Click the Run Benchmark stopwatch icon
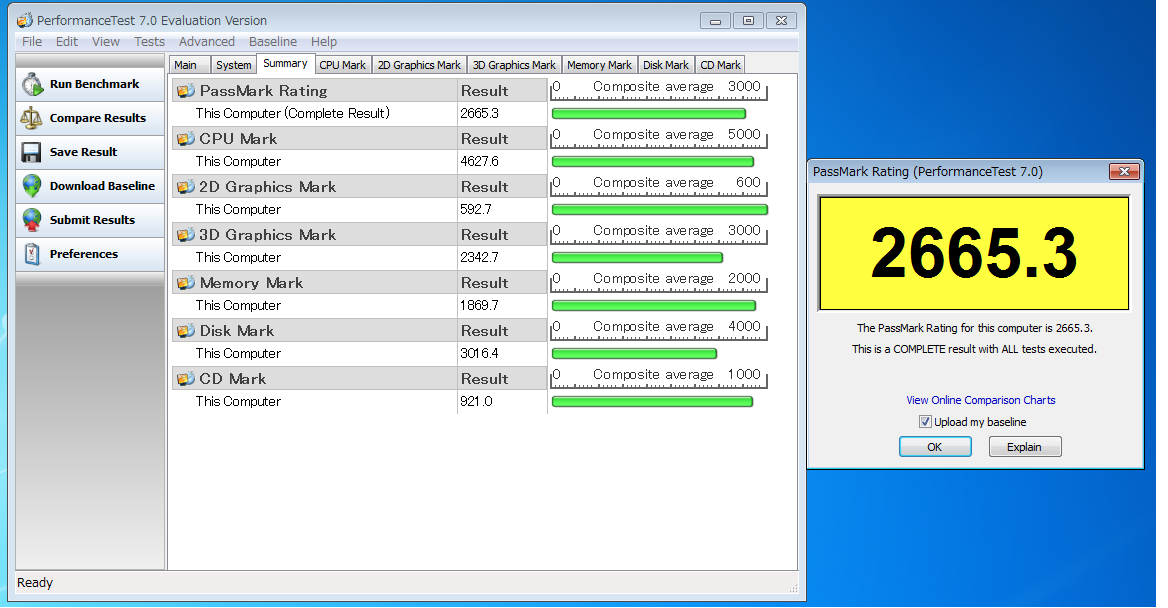1168x608 pixels. 32,84
